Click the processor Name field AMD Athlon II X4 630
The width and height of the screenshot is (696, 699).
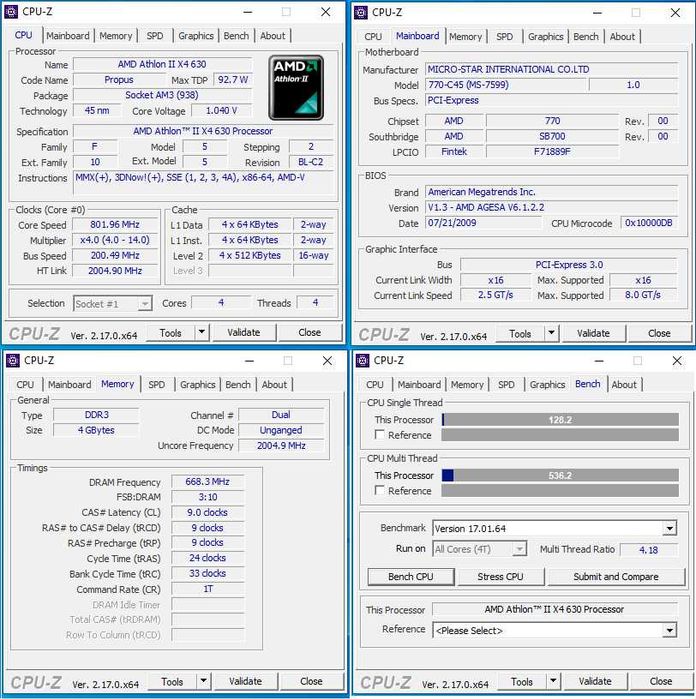pyautogui.click(x=162, y=64)
